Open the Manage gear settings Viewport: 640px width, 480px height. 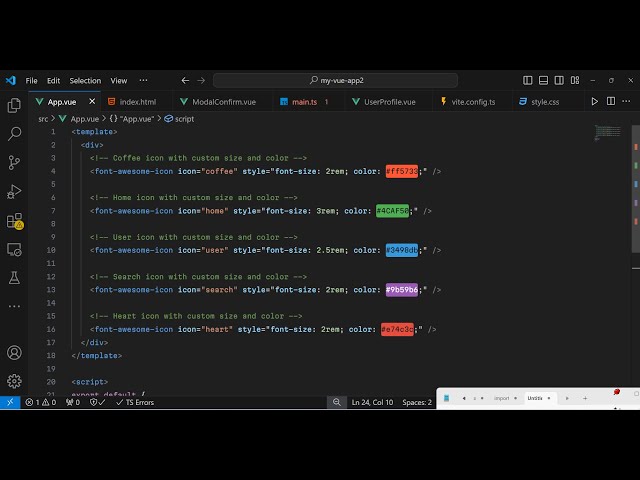click(x=14, y=381)
